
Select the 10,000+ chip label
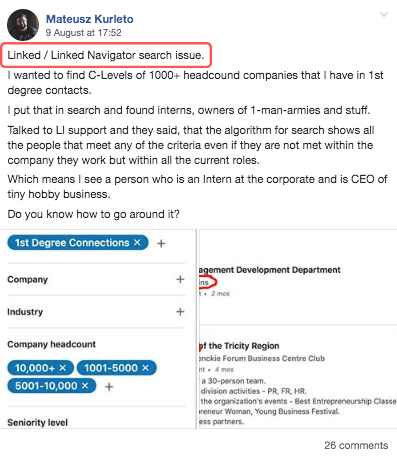tap(35, 368)
